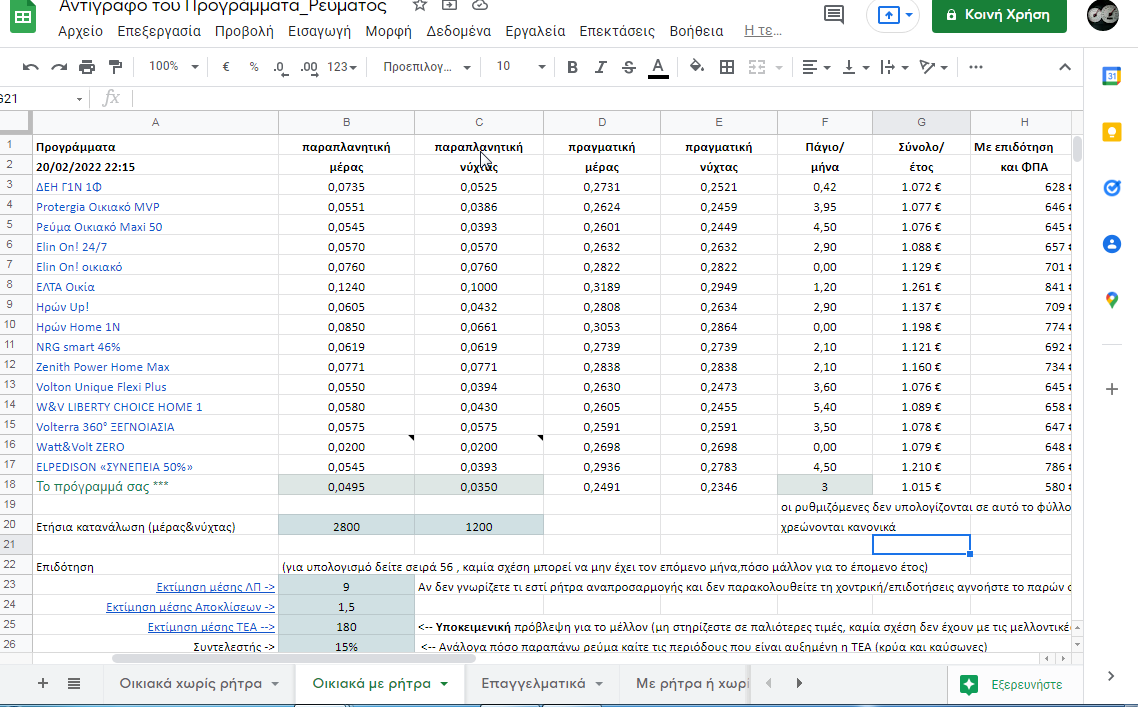The image size is (1138, 707).
Task: Open the Εξερευνήστε explore button
Action: click(x=1011, y=684)
